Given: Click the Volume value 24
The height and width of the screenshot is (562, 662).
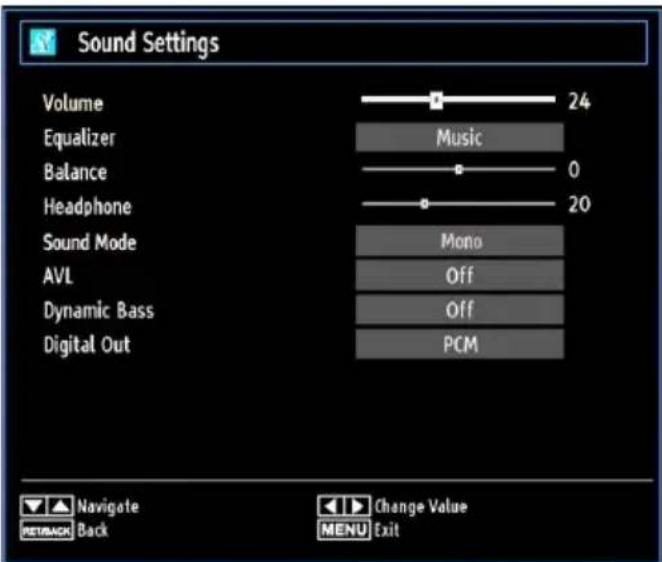Looking at the screenshot, I should pyautogui.click(x=579, y=101).
